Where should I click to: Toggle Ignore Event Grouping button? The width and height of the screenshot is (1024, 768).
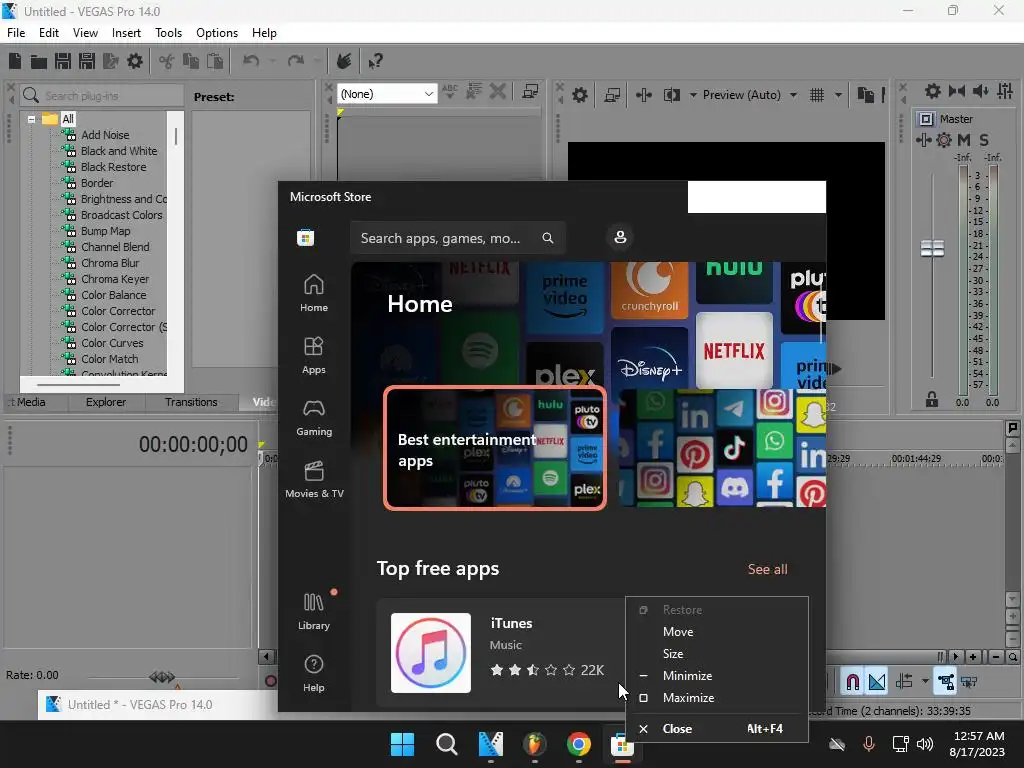click(969, 682)
